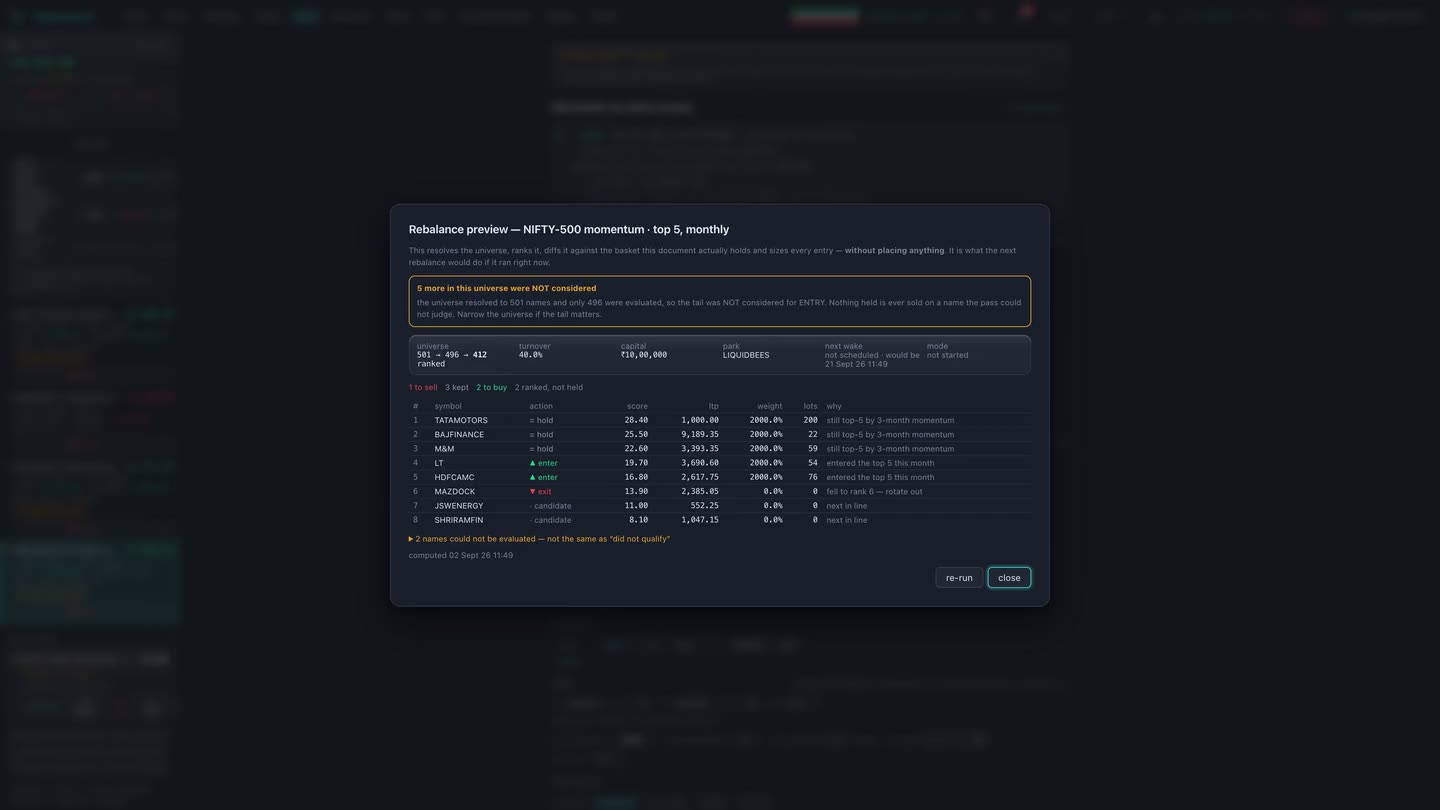Click the ltp value 1,047.15
This screenshot has height=810, width=1440.
(x=700, y=520)
